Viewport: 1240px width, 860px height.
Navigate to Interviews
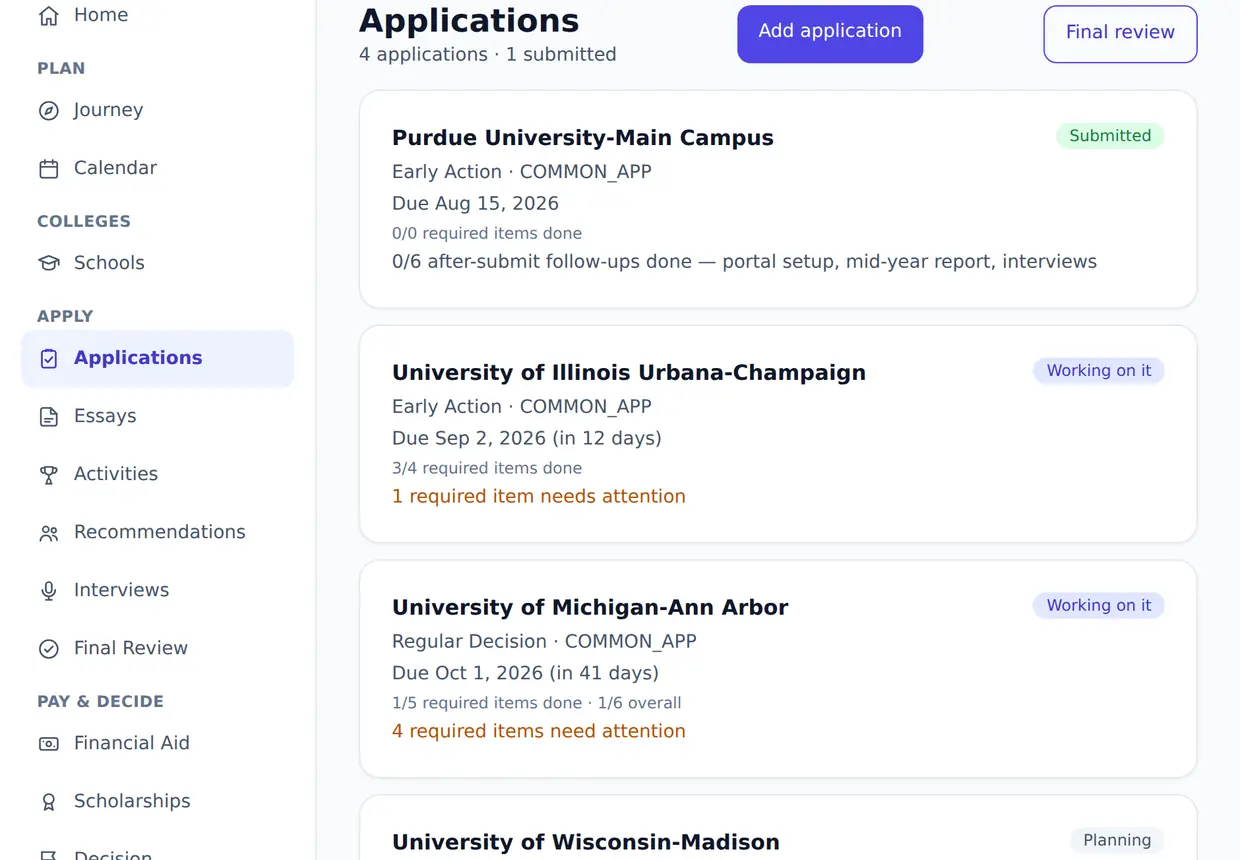pos(158,590)
